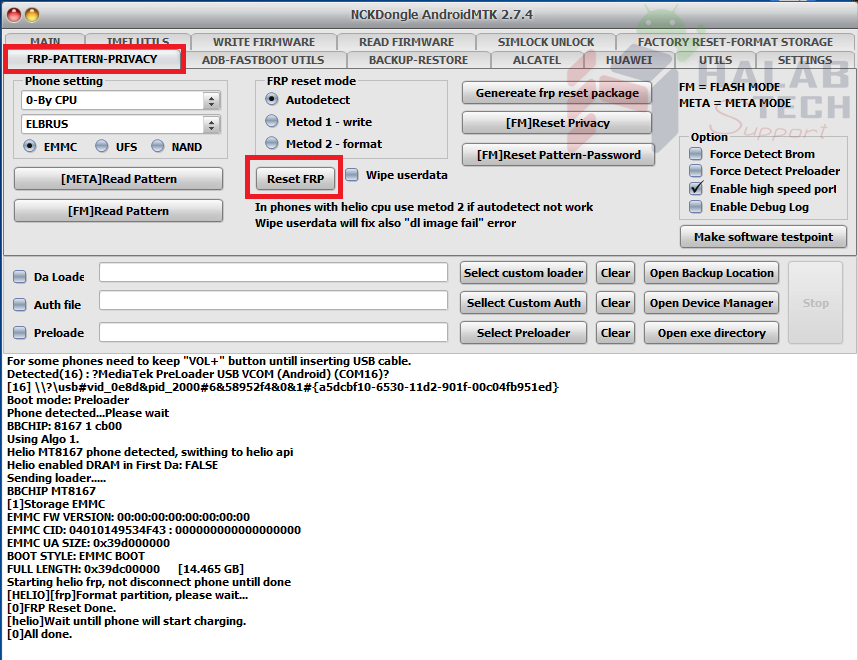Open the IMEI UTILS tab
Screen dimensions: 858x660
pos(137,41)
